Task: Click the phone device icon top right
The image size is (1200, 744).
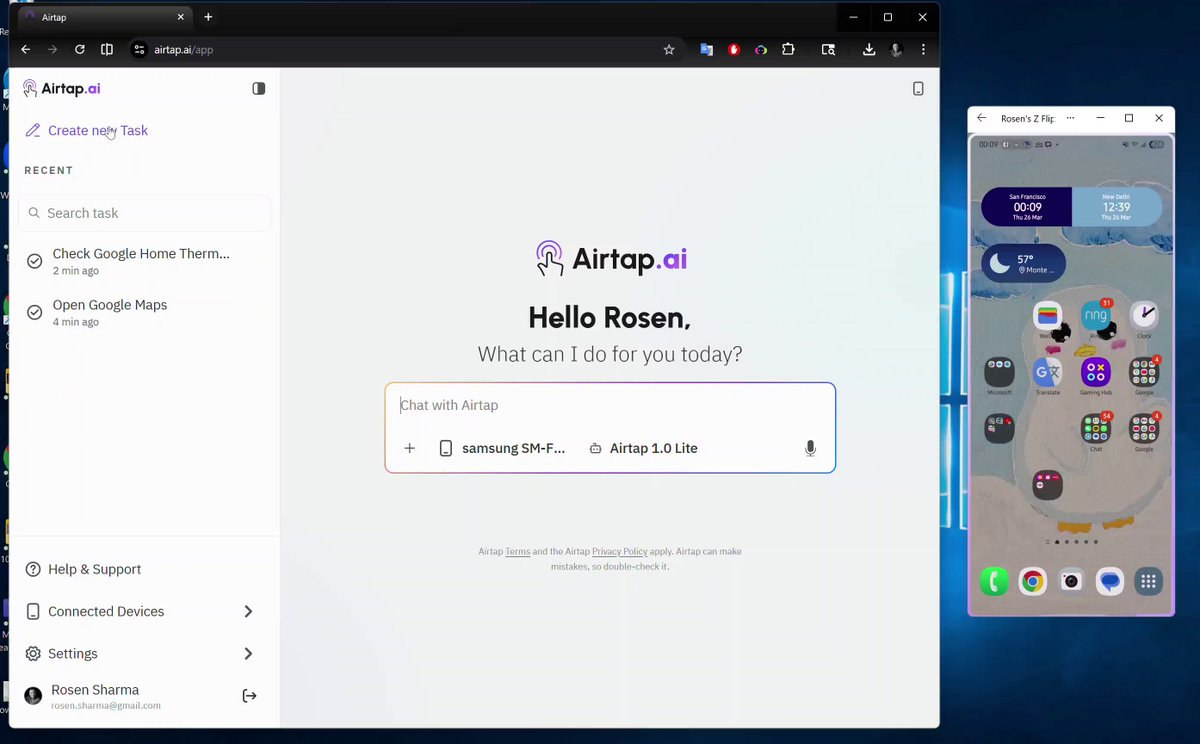Action: 918,88
